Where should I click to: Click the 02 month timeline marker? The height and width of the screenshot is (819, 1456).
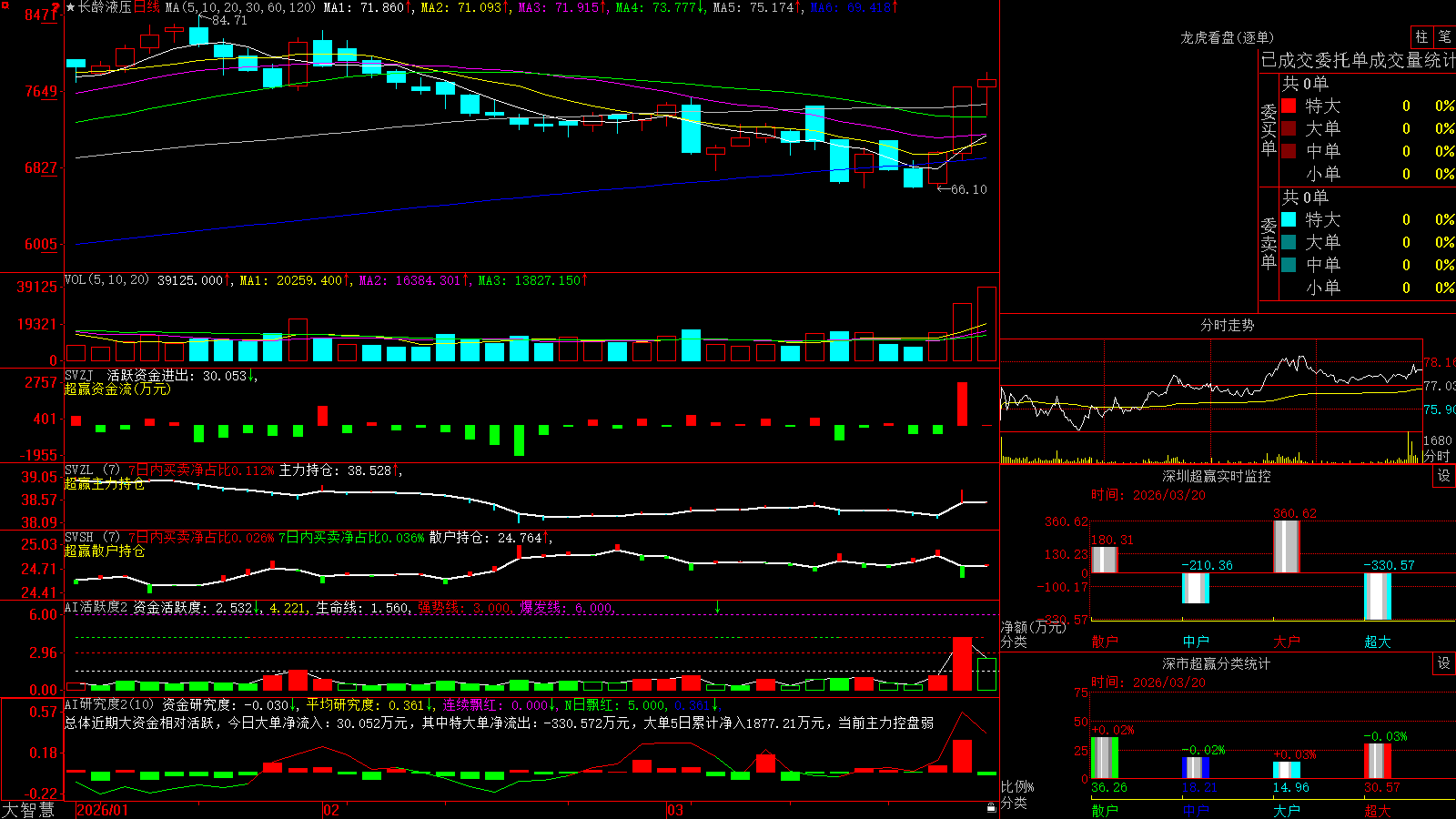[331, 810]
